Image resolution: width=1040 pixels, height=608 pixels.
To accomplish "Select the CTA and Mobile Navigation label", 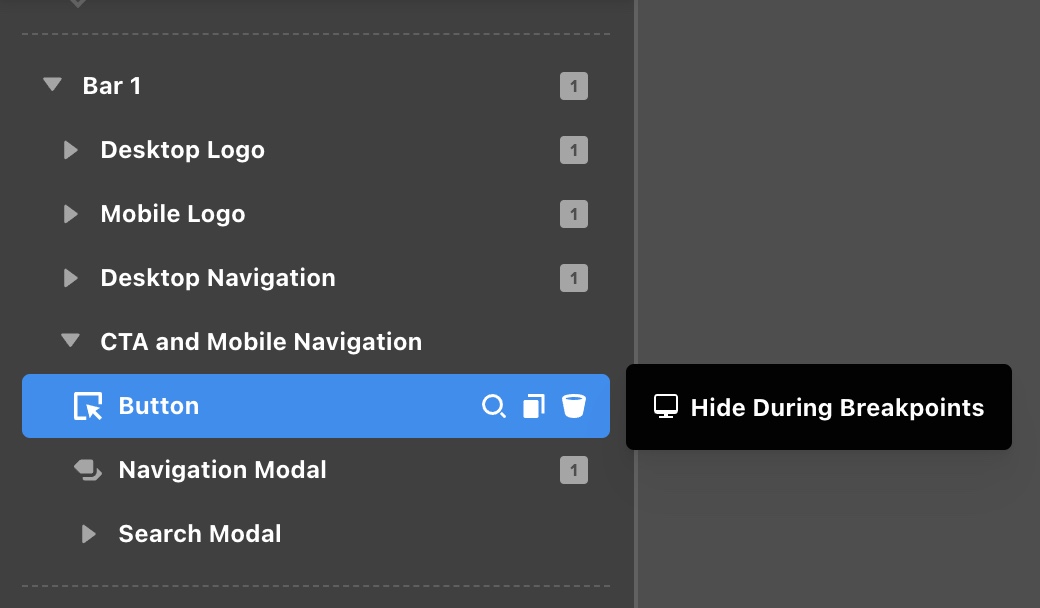I will (261, 342).
